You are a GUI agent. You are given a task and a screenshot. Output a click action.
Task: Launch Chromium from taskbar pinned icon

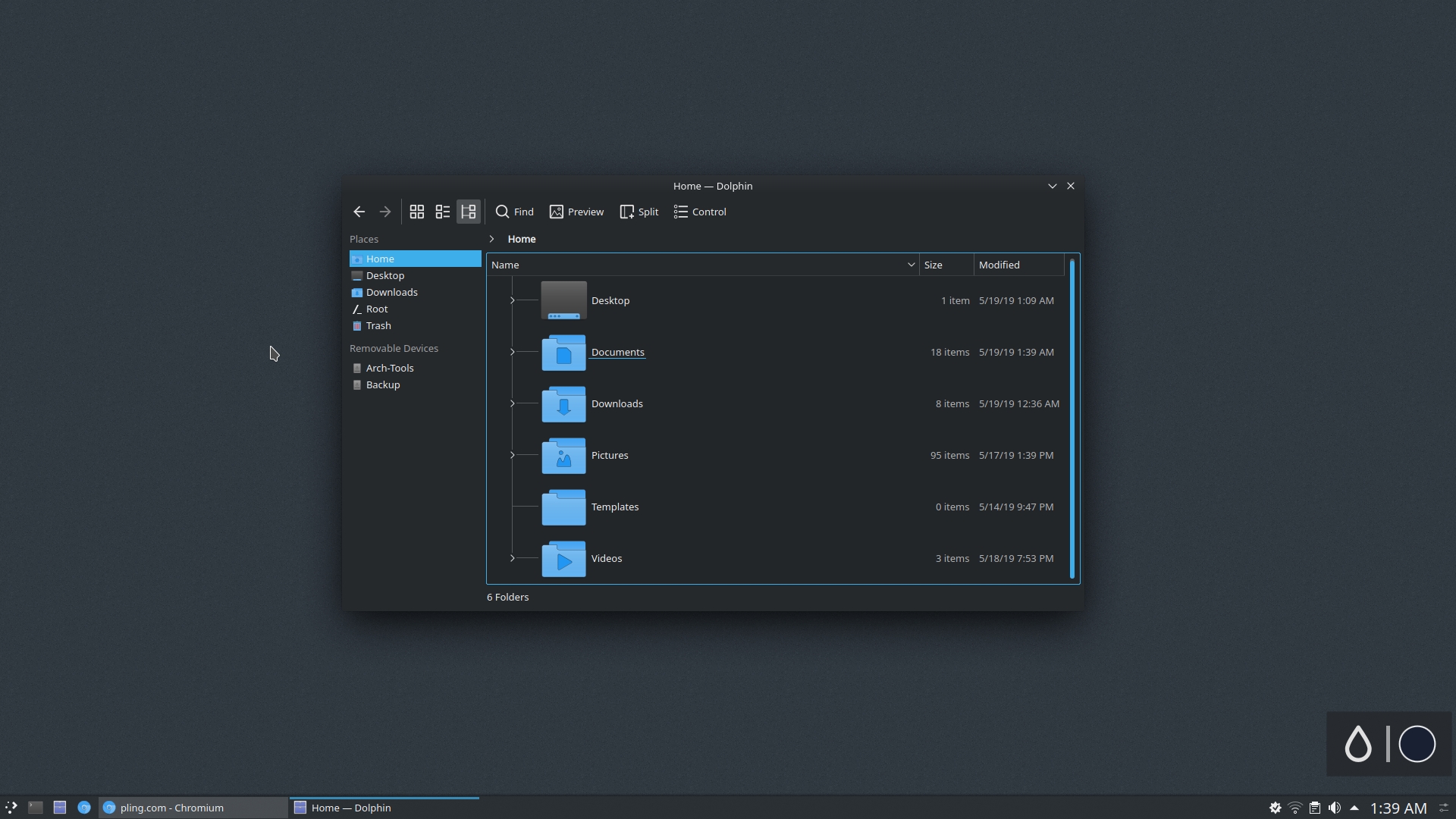tap(84, 808)
